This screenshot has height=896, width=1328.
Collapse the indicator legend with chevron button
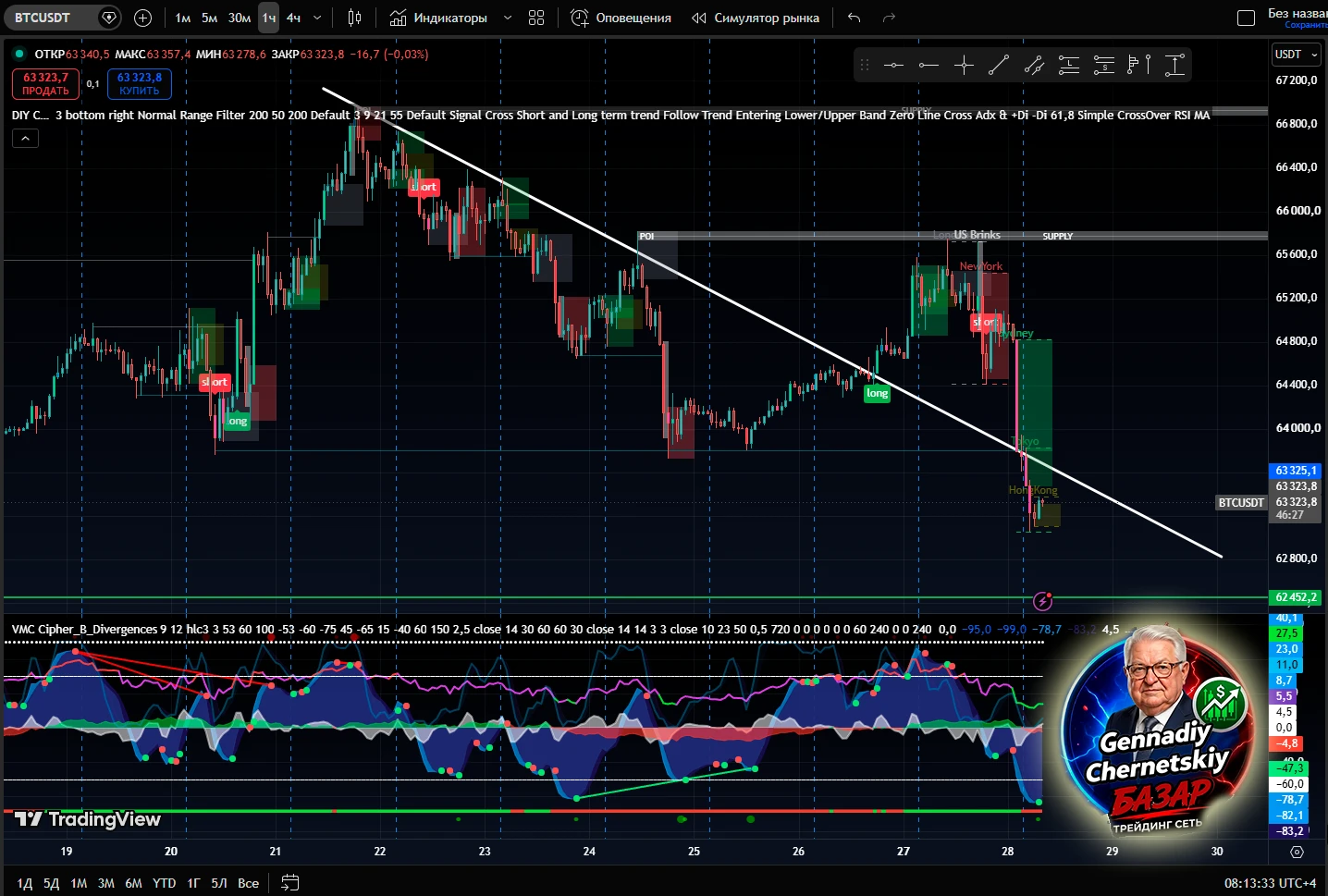point(25,139)
